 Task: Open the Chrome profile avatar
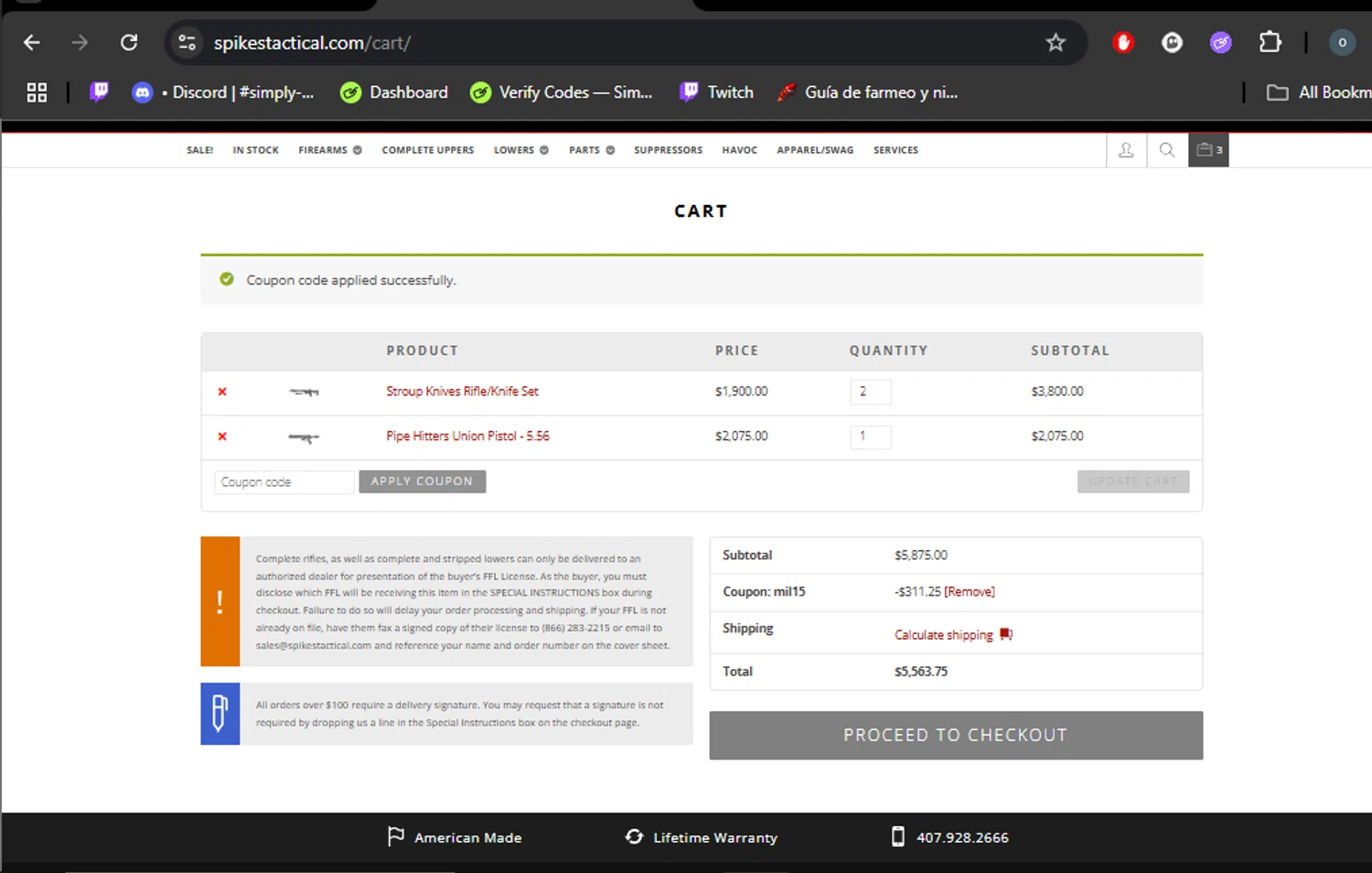pos(1342,42)
